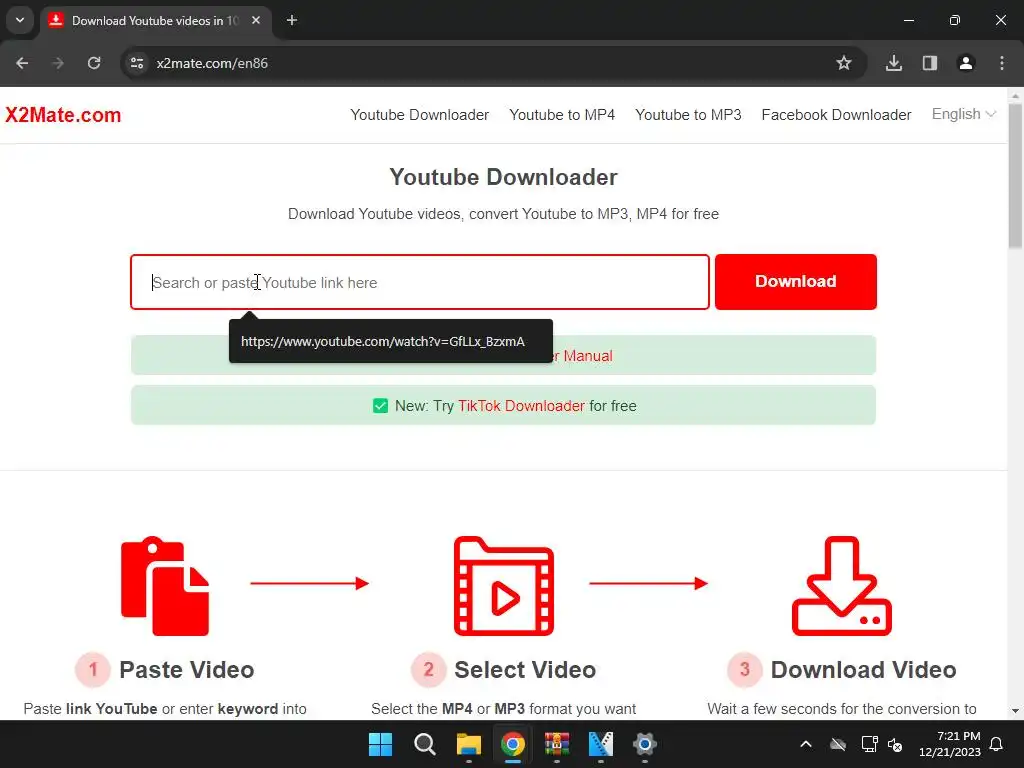Viewport: 1024px width, 768px height.
Task: Open Chrome side panel icon
Action: [x=930, y=63]
